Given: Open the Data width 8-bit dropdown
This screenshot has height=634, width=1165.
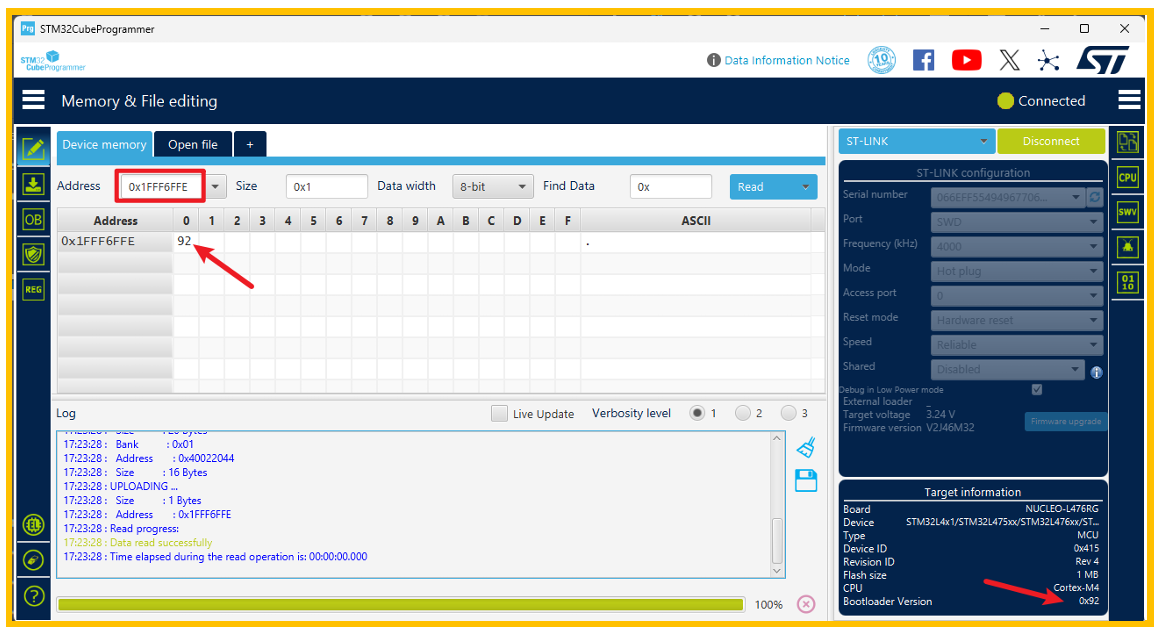Looking at the screenshot, I should tap(493, 187).
